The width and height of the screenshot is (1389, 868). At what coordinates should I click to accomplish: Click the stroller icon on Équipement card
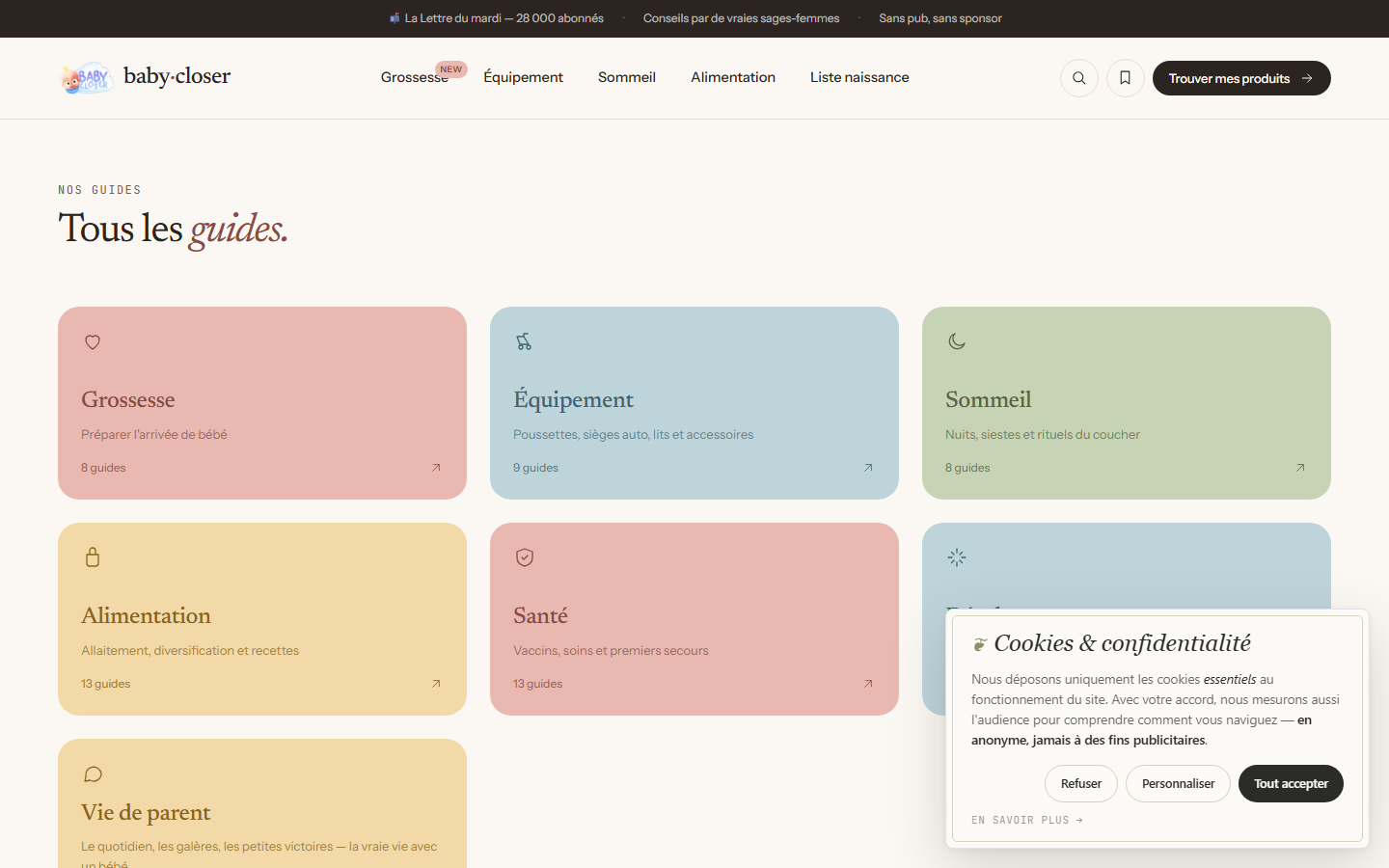(524, 341)
